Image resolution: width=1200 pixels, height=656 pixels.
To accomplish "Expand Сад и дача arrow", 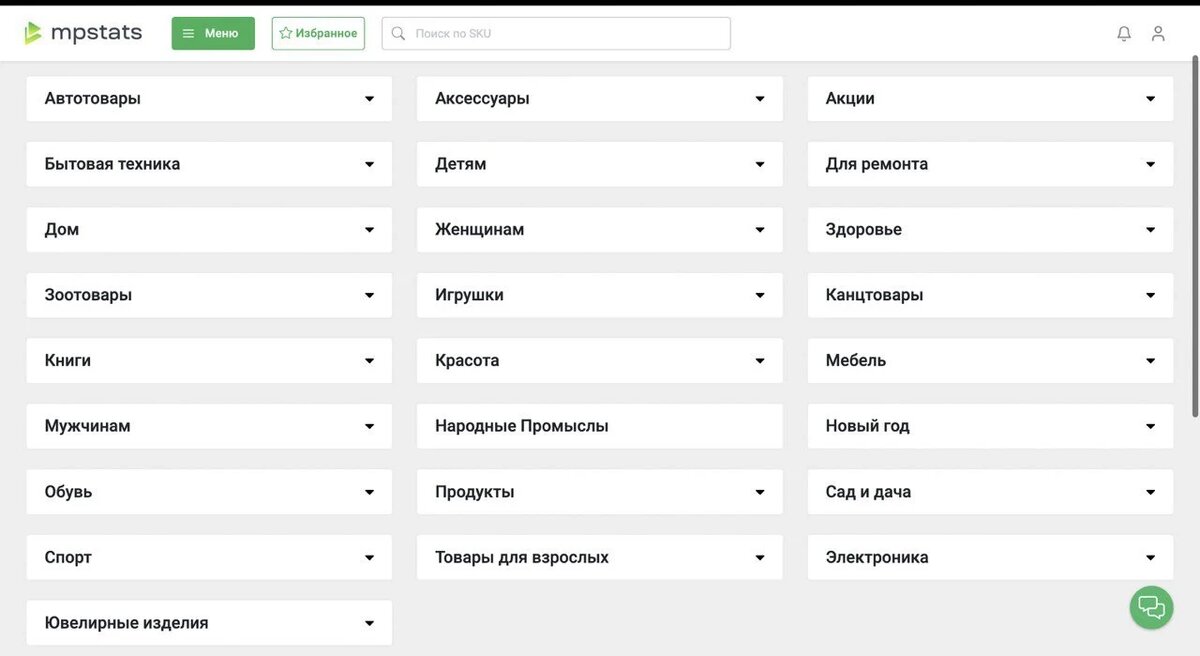I will [1150, 492].
